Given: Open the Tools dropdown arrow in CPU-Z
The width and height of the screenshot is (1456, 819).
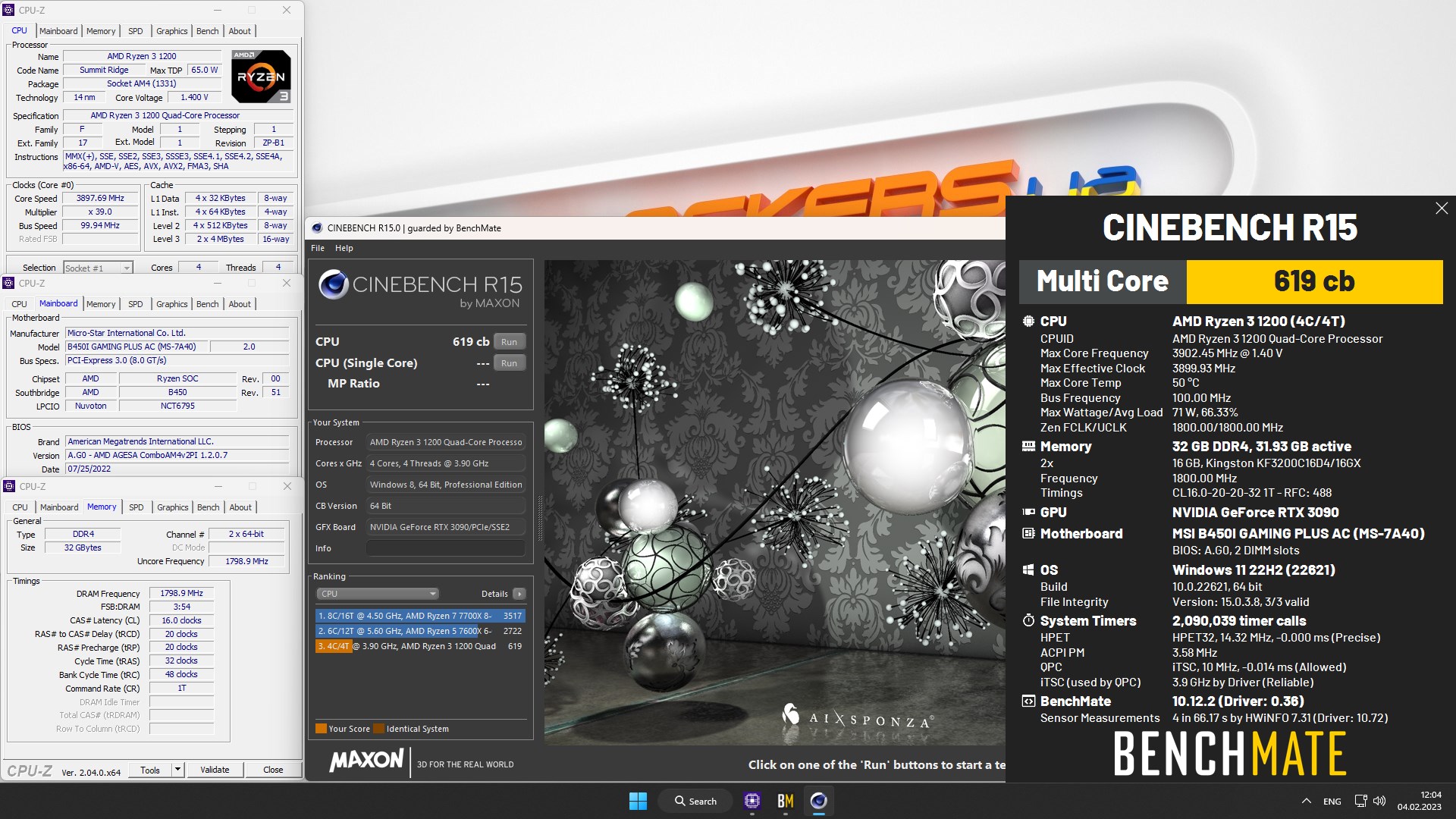Looking at the screenshot, I should (x=177, y=770).
